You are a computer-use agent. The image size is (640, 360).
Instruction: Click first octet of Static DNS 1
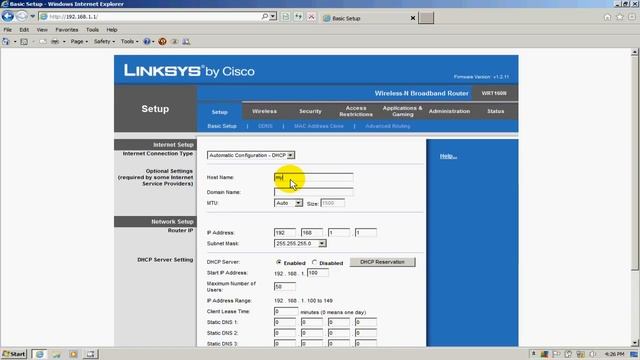284,322
